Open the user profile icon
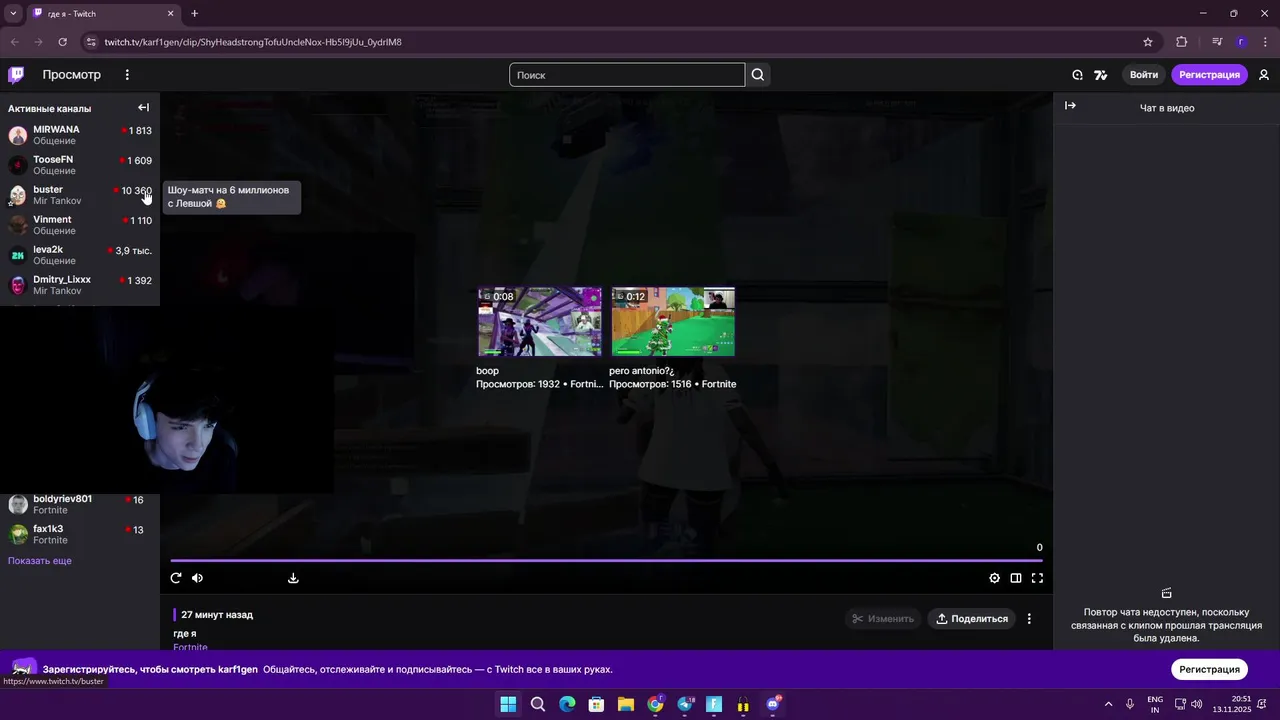The width and height of the screenshot is (1280, 720). tap(1264, 75)
